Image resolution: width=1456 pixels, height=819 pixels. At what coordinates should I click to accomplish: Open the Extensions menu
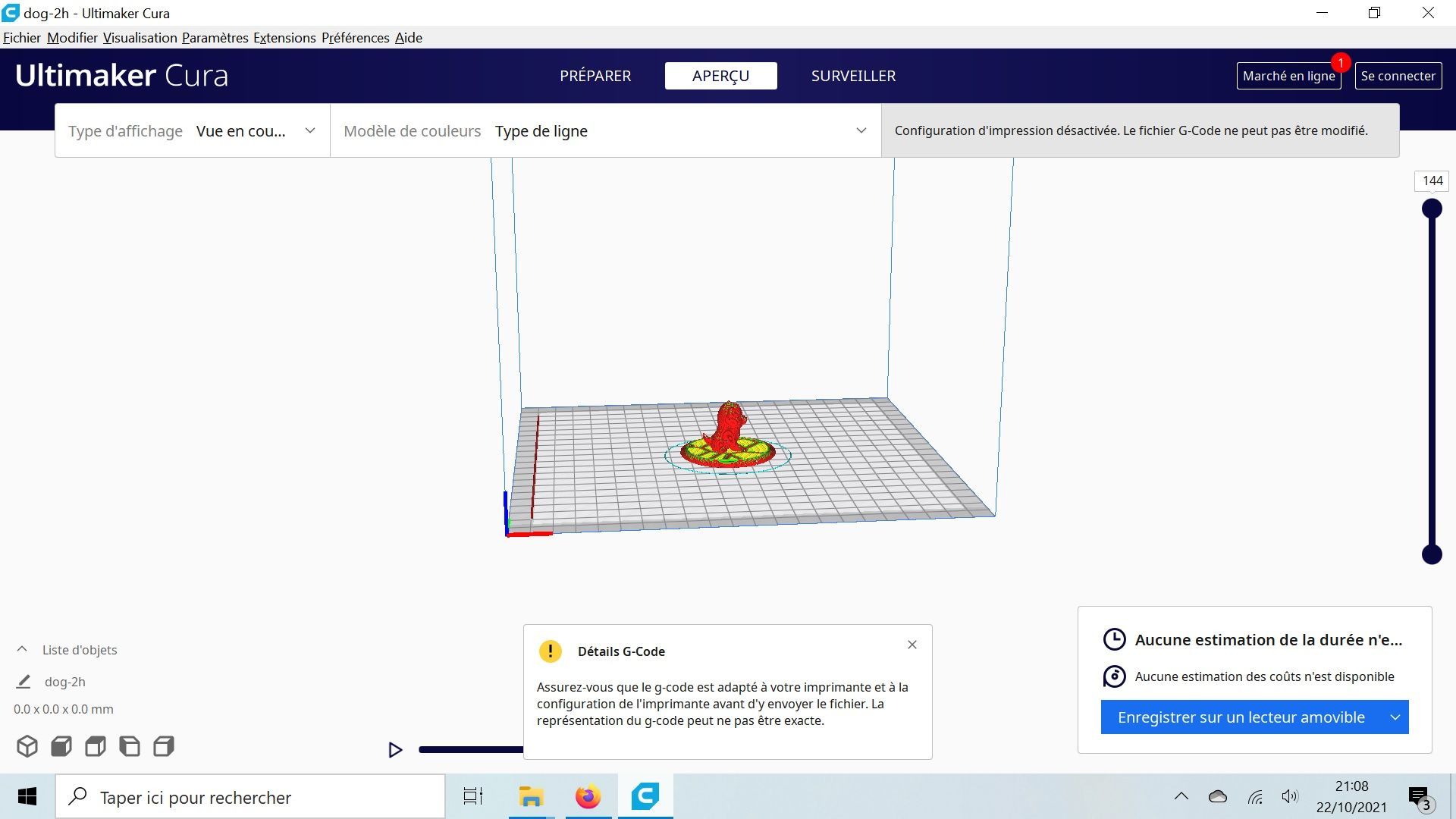coord(284,38)
